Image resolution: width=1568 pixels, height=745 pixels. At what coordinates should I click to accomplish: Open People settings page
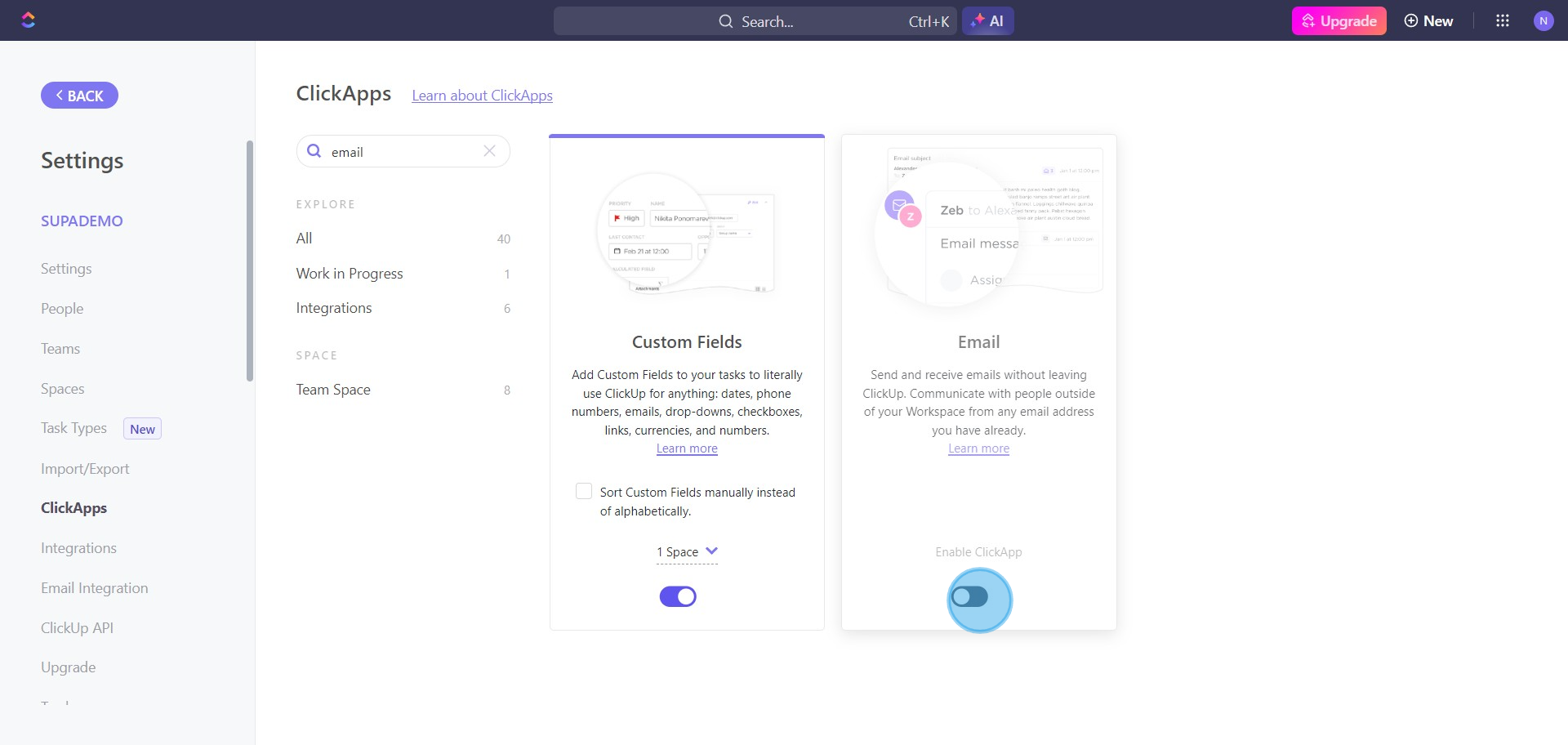pyautogui.click(x=62, y=309)
